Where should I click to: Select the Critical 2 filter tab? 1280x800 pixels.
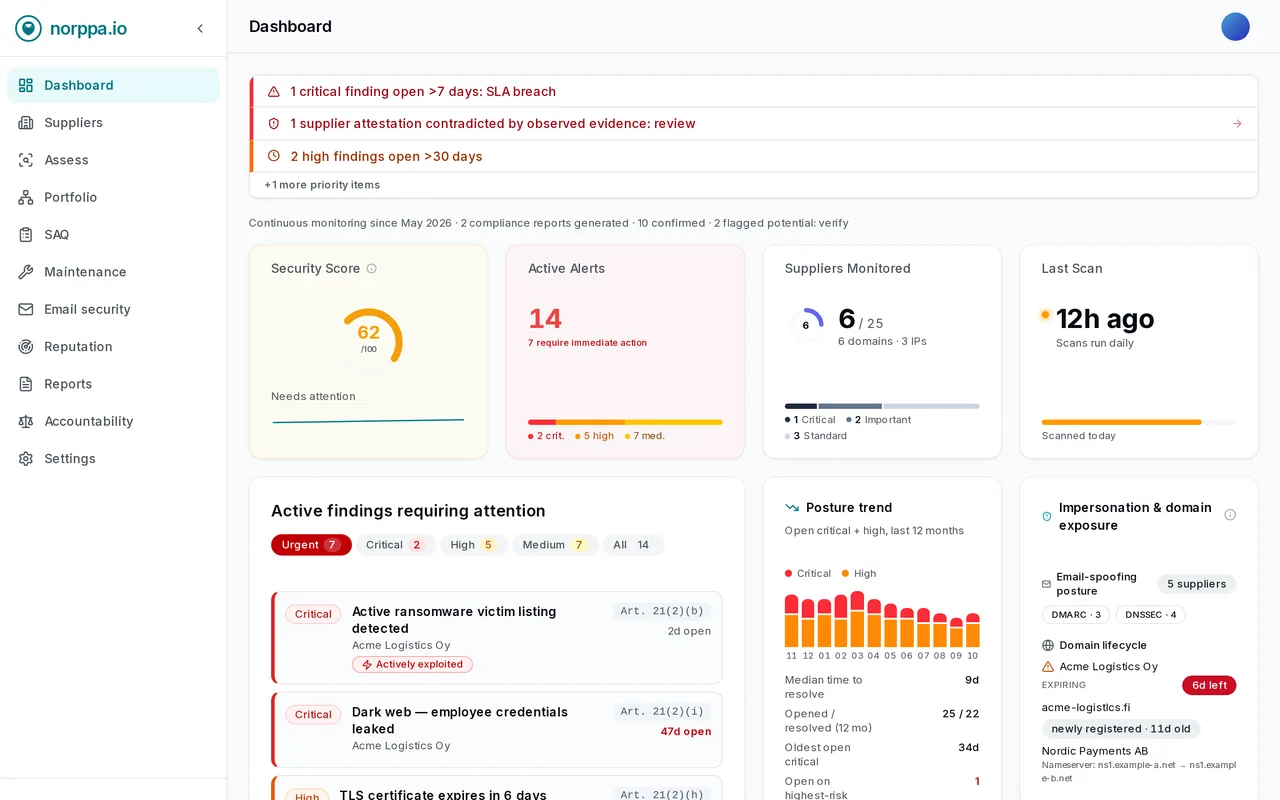coord(396,545)
